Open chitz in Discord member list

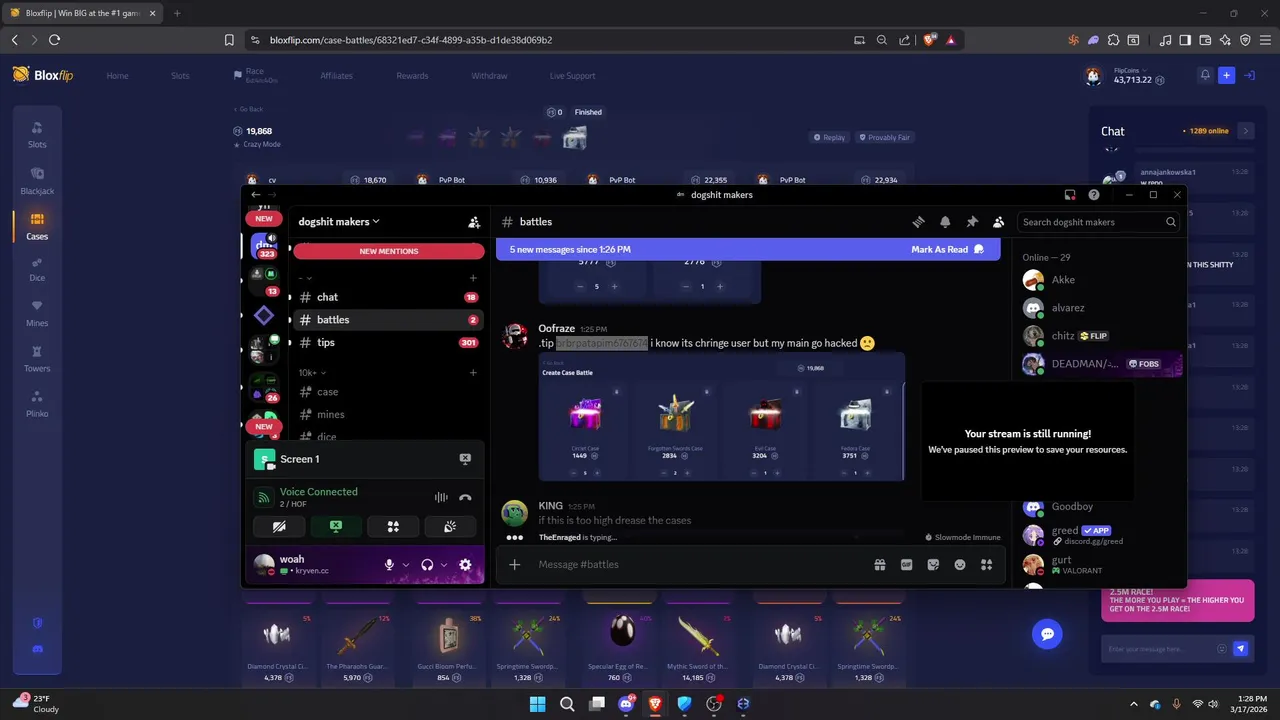coord(1100,336)
